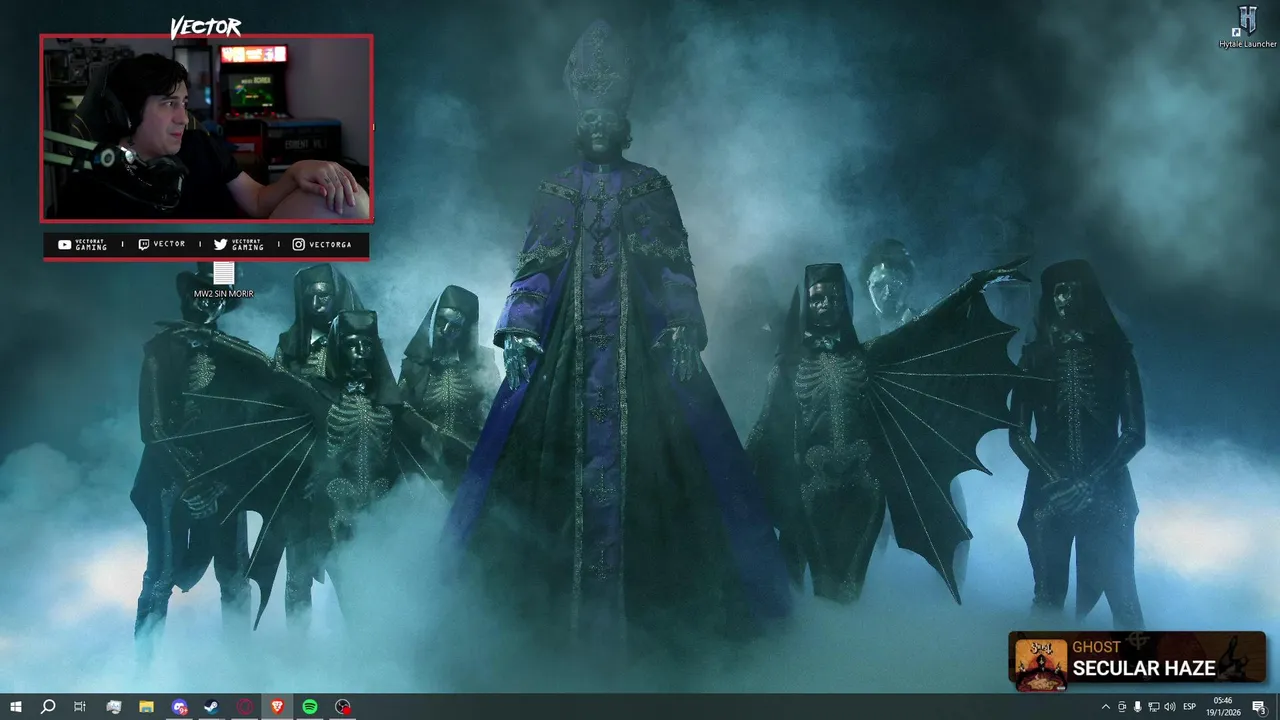The width and height of the screenshot is (1280, 720).
Task: Open the Discord taskbar icon with notification badge
Action: (x=179, y=707)
